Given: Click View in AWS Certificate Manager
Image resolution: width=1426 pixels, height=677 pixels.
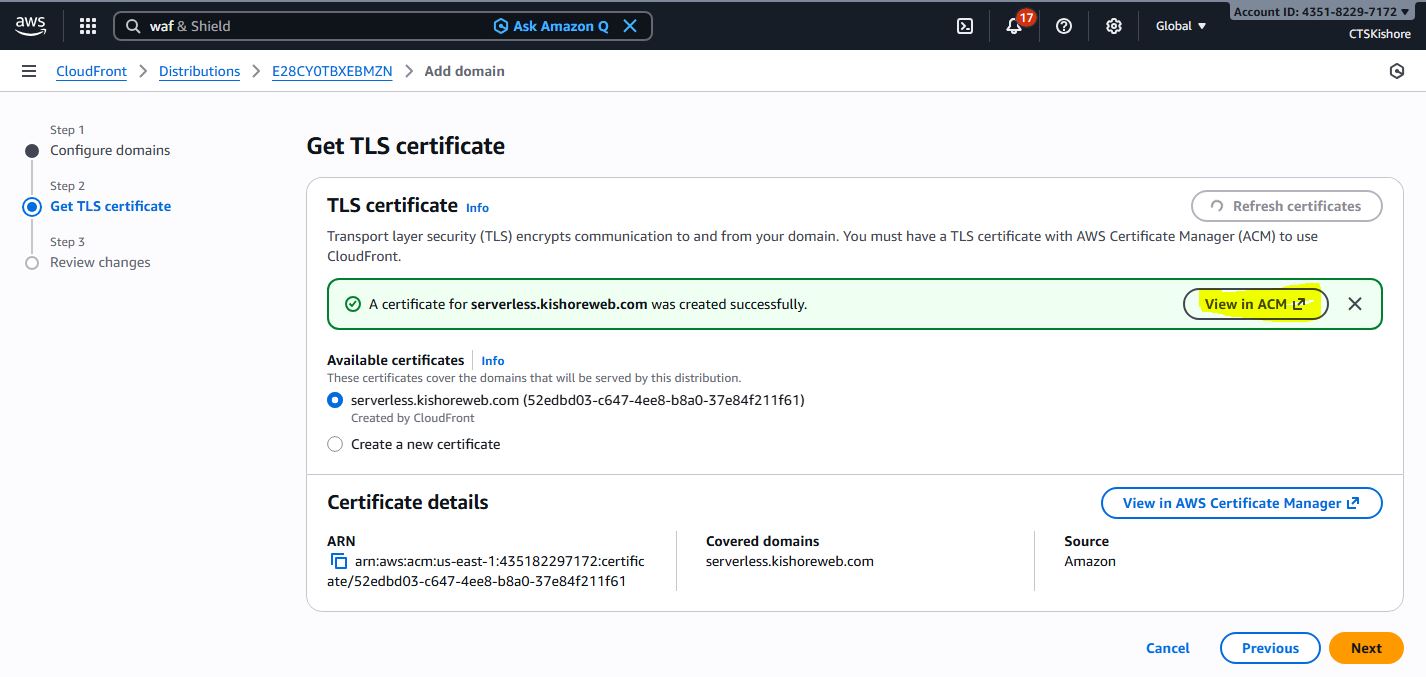Looking at the screenshot, I should point(1241,503).
